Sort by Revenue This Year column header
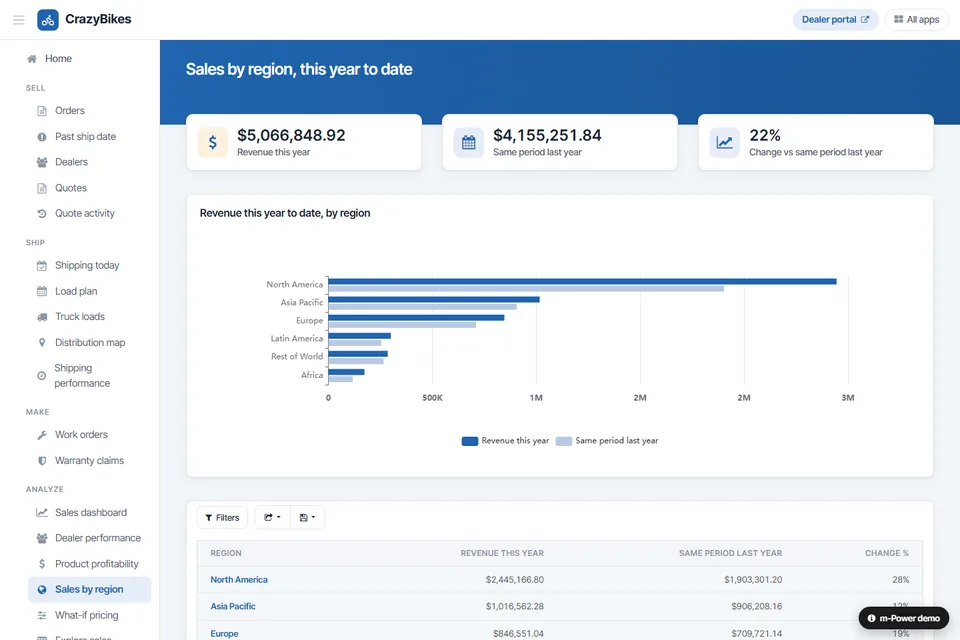The width and height of the screenshot is (960, 640). pyautogui.click(x=502, y=553)
